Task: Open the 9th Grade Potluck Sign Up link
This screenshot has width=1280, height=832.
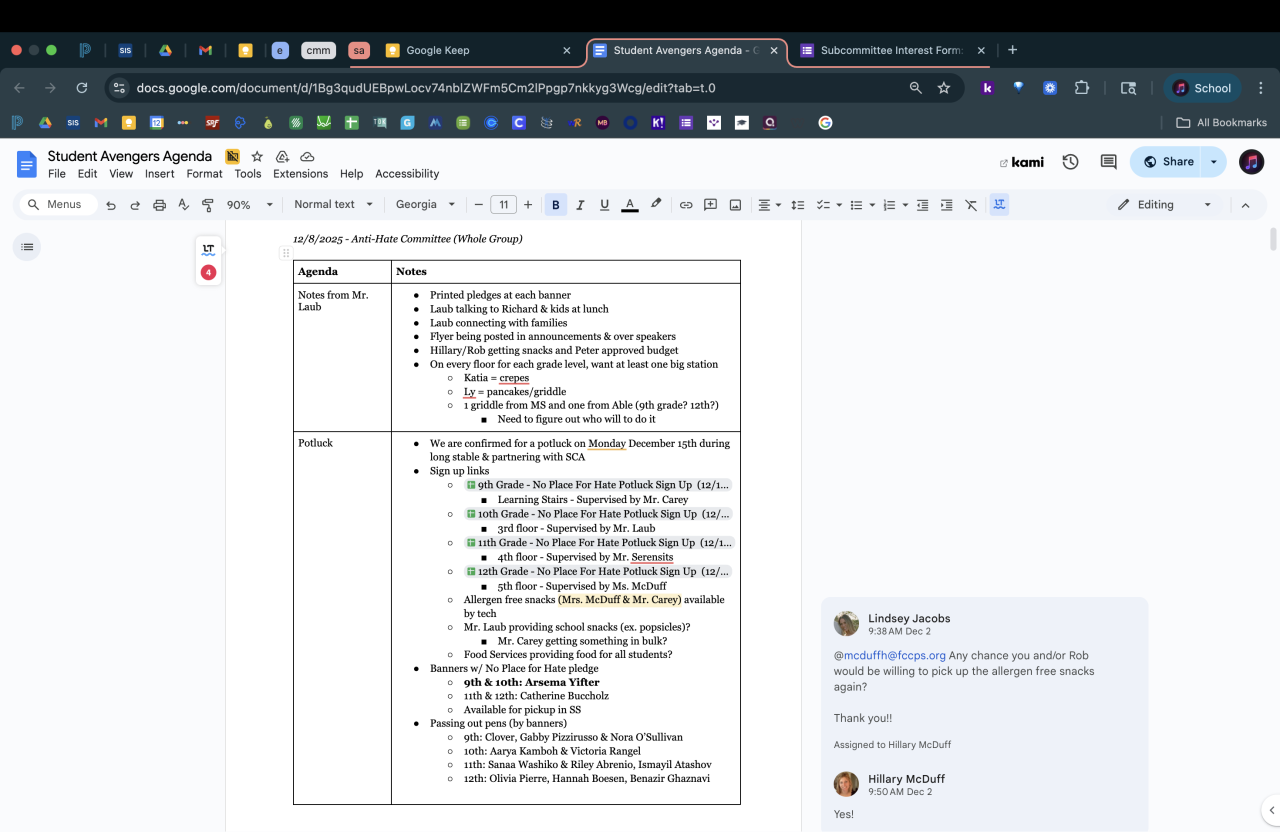Action: coord(598,485)
